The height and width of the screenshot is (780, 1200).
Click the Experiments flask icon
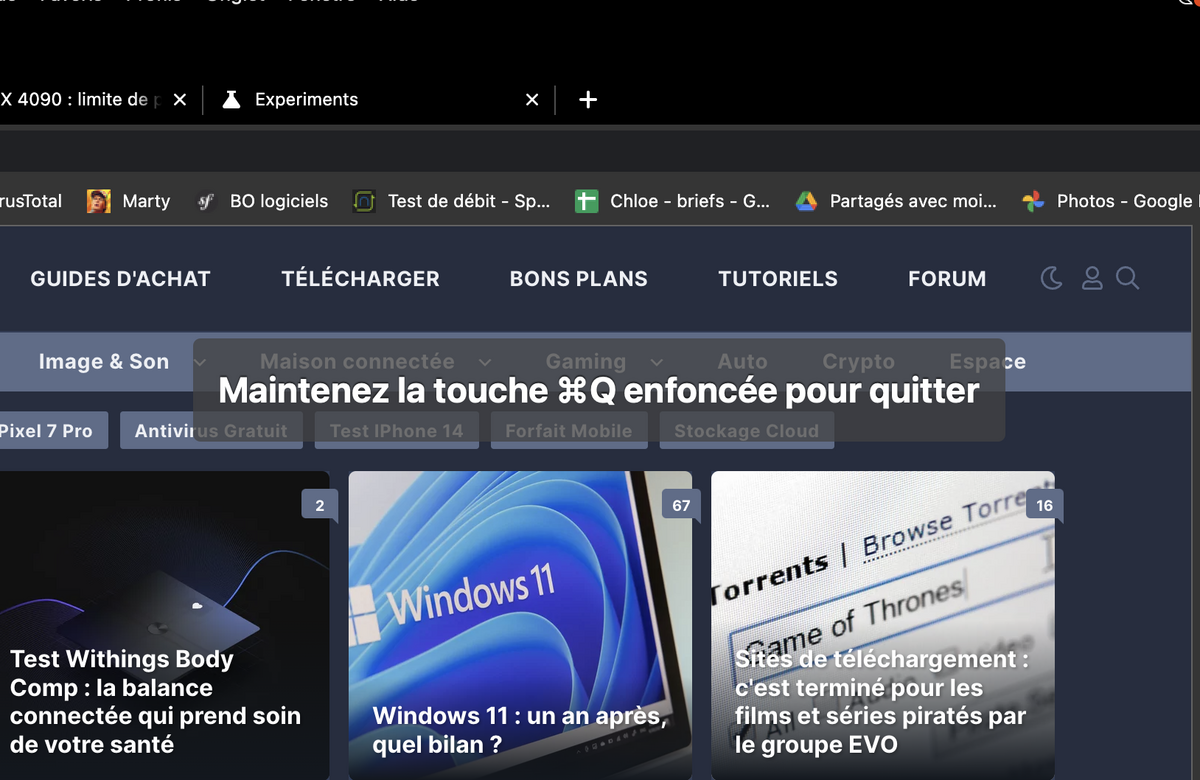click(231, 99)
